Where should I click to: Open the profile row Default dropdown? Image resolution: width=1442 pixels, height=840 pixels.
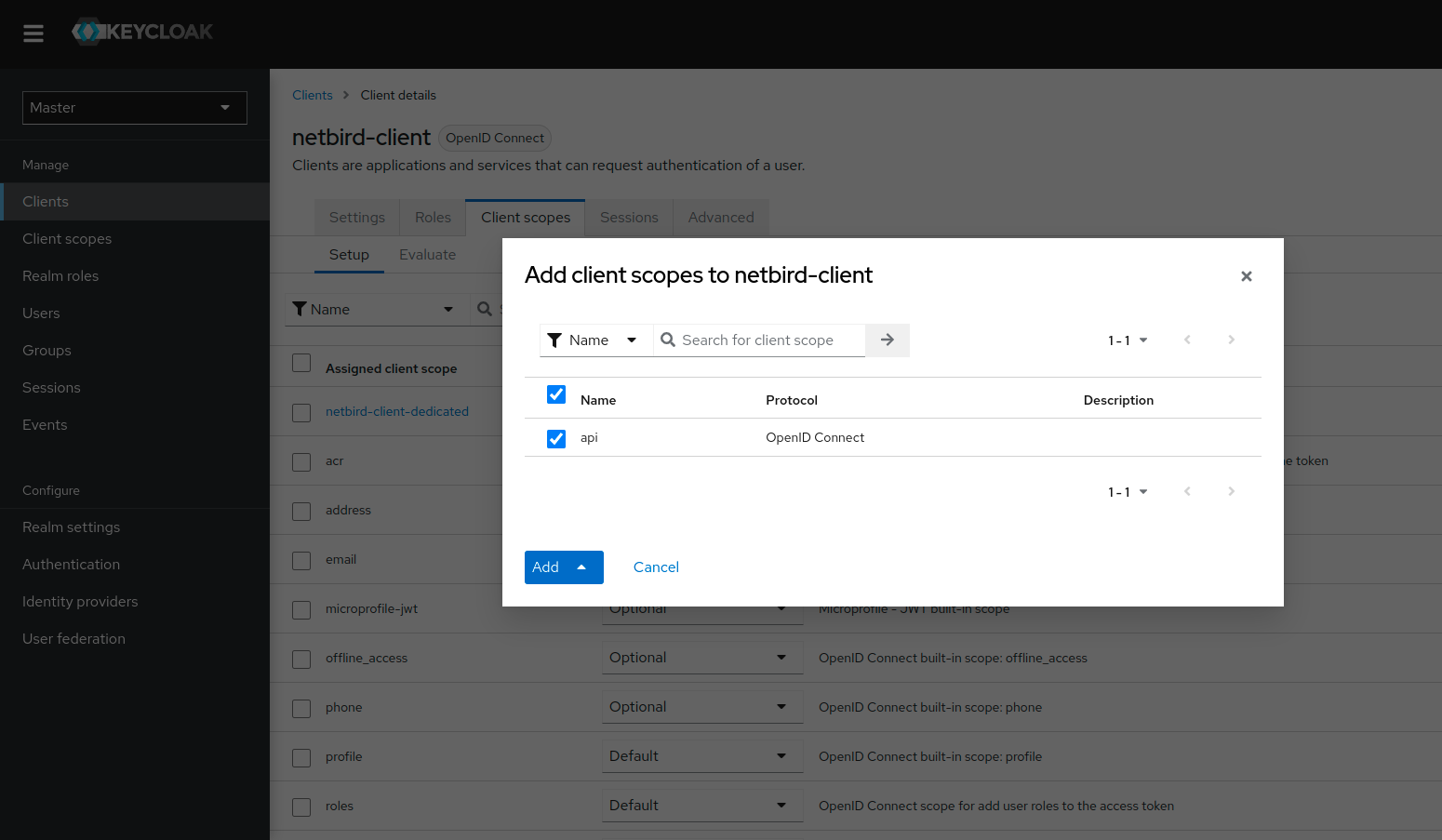click(x=701, y=756)
